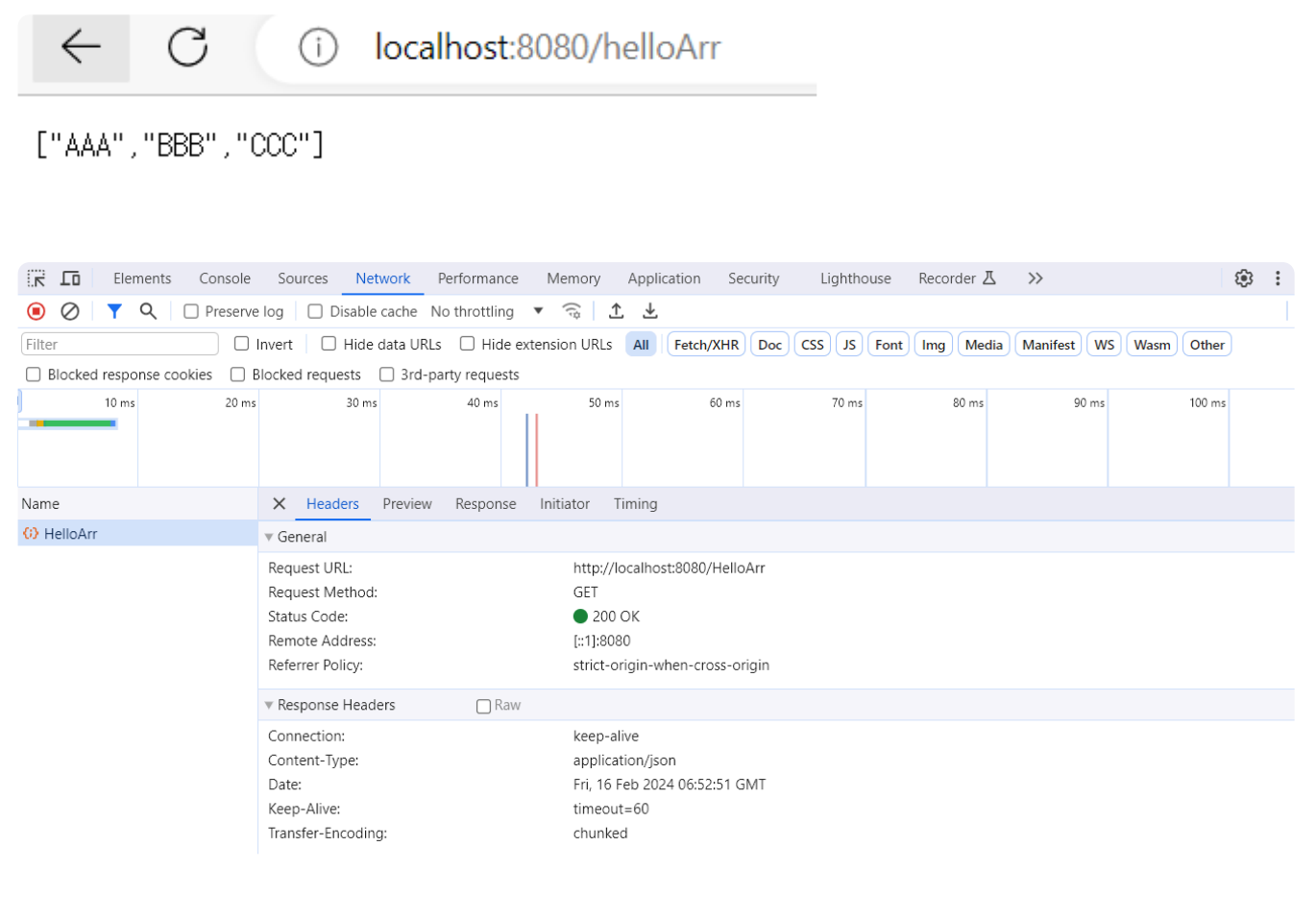
Task: Open the Security tab
Action: pos(753,278)
